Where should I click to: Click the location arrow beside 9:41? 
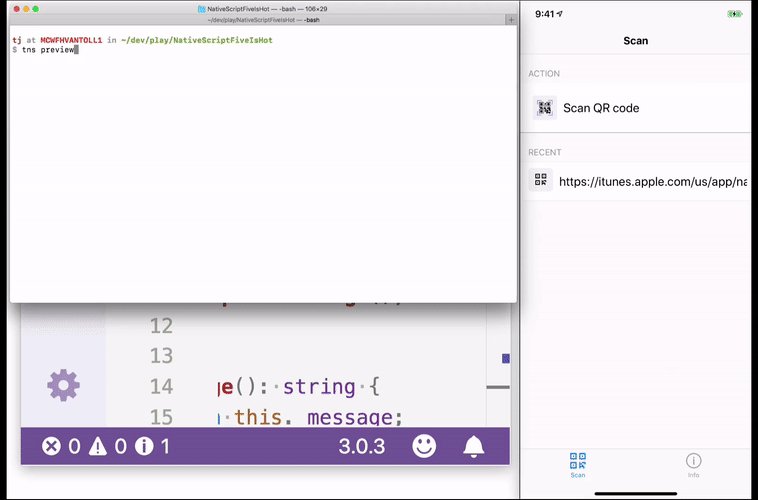pyautogui.click(x=560, y=14)
